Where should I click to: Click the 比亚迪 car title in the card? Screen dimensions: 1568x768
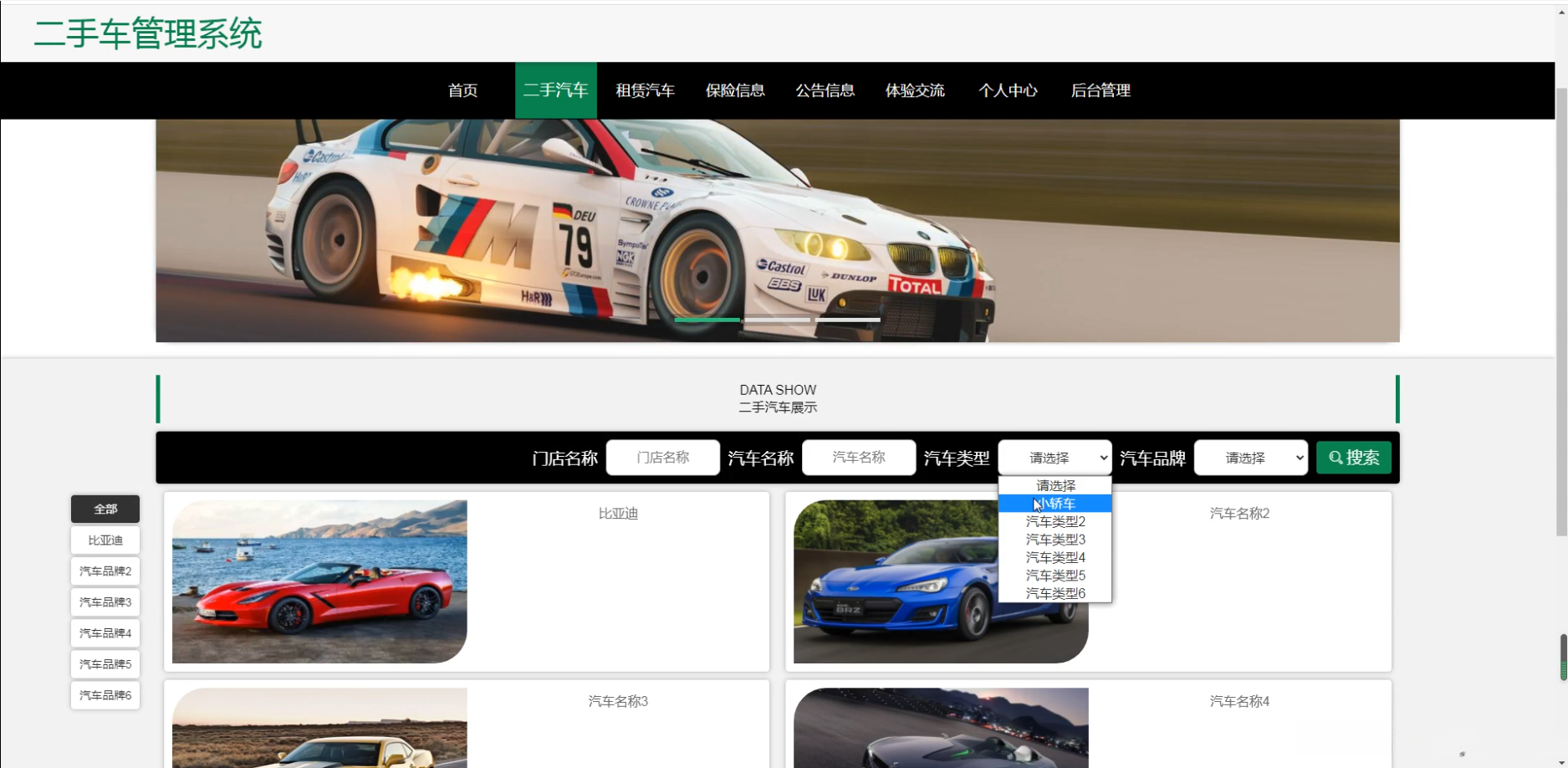click(618, 514)
